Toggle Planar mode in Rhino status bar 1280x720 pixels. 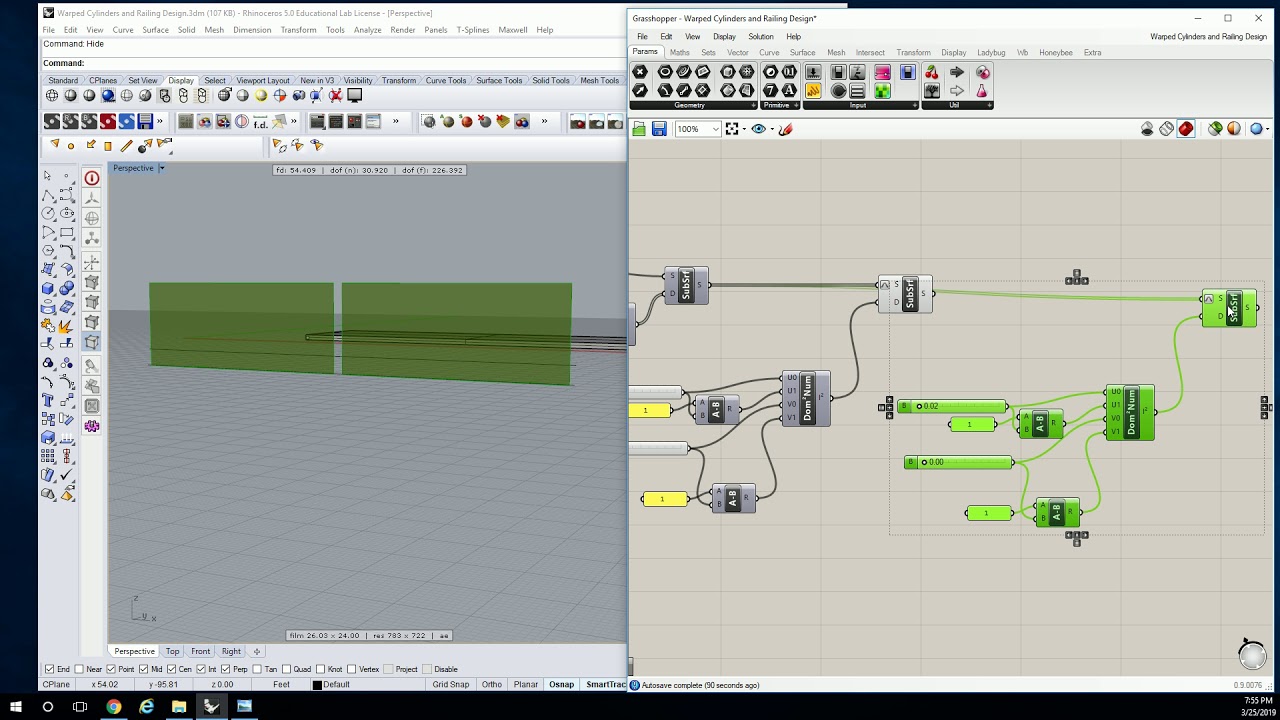525,685
